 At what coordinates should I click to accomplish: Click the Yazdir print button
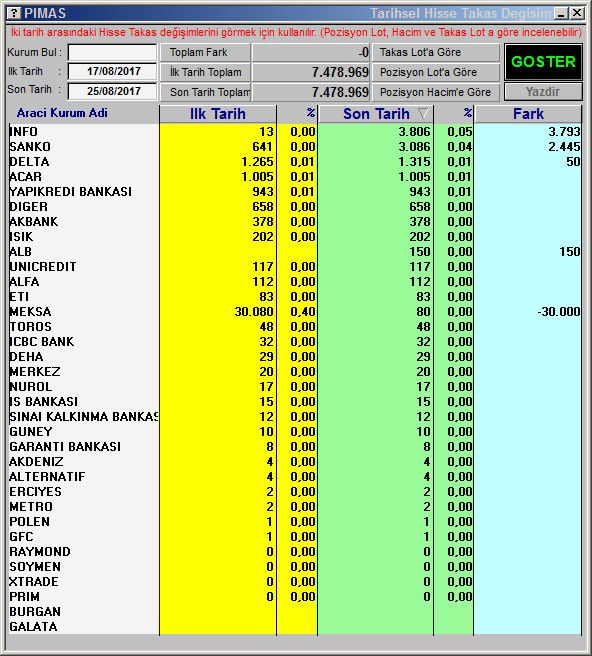point(543,92)
